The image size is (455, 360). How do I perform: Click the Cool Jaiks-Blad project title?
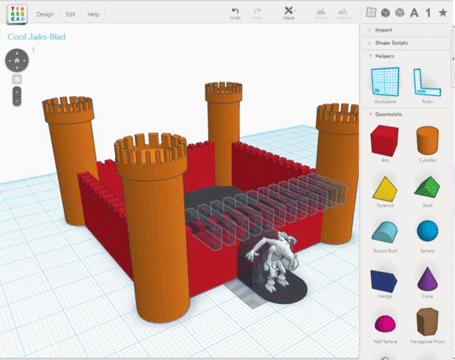coord(36,37)
